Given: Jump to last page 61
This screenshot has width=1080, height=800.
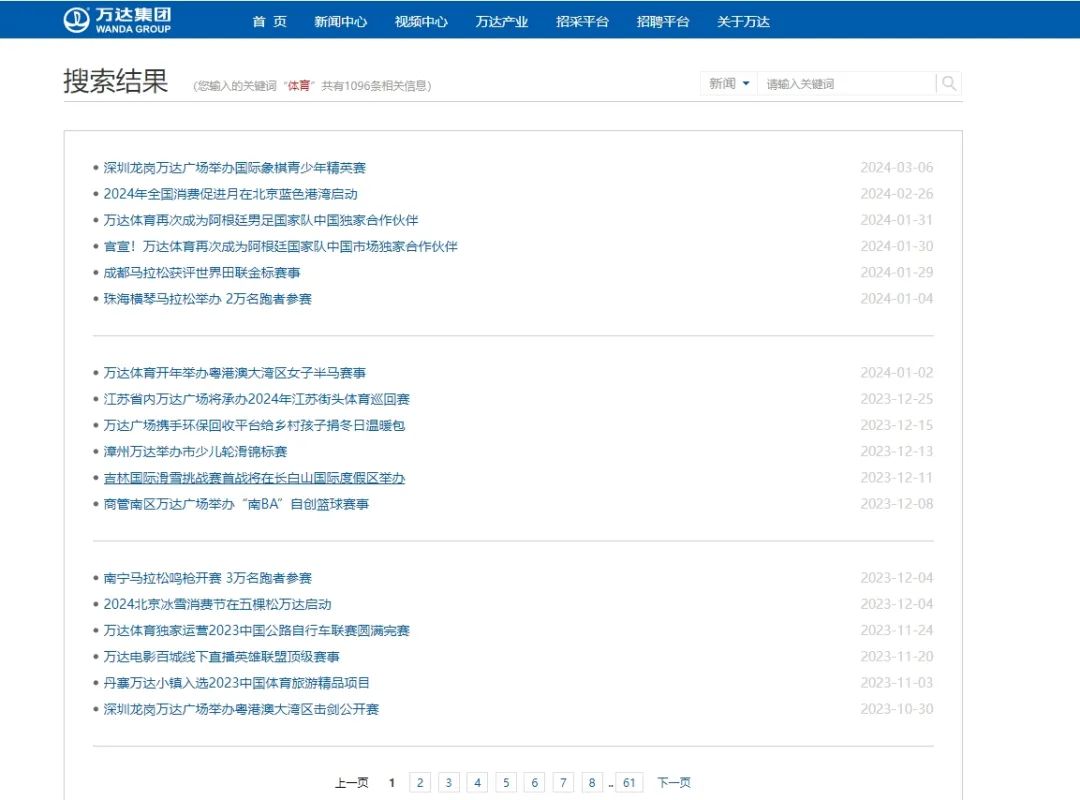Looking at the screenshot, I should pyautogui.click(x=629, y=783).
